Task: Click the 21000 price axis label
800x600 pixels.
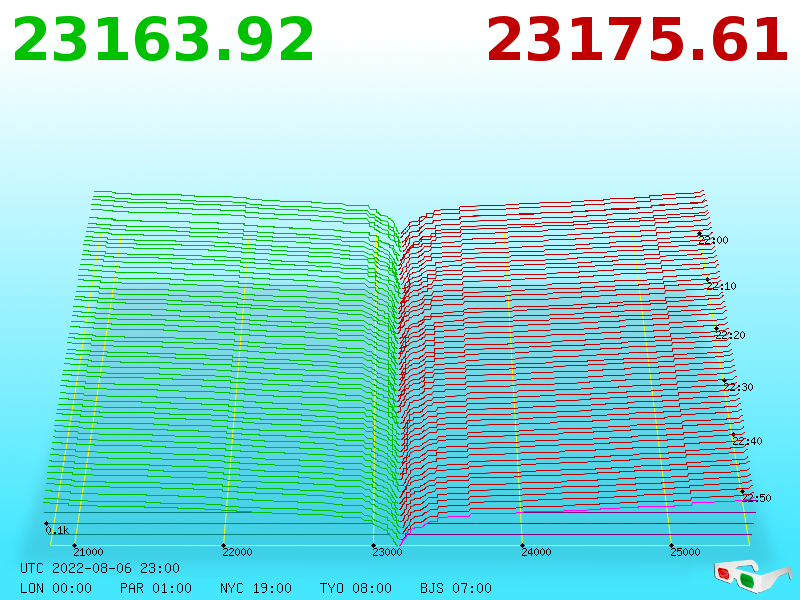Action: [x=88, y=552]
